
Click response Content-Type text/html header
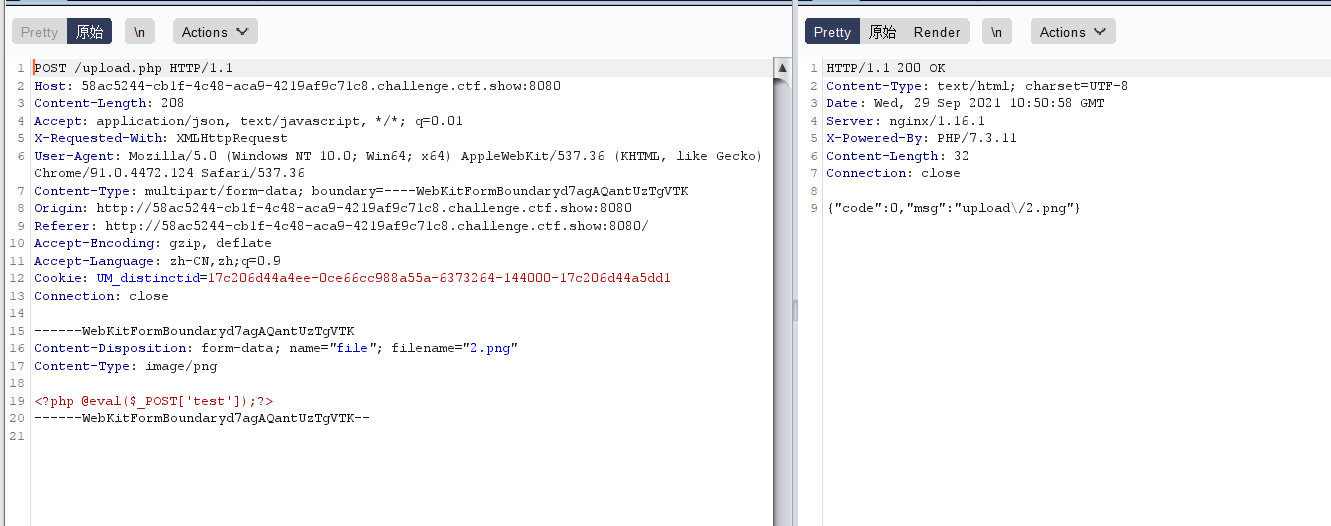[x=976, y=86]
